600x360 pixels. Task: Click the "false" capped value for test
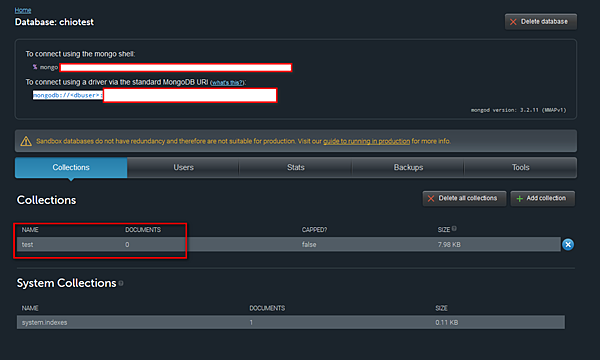point(309,244)
